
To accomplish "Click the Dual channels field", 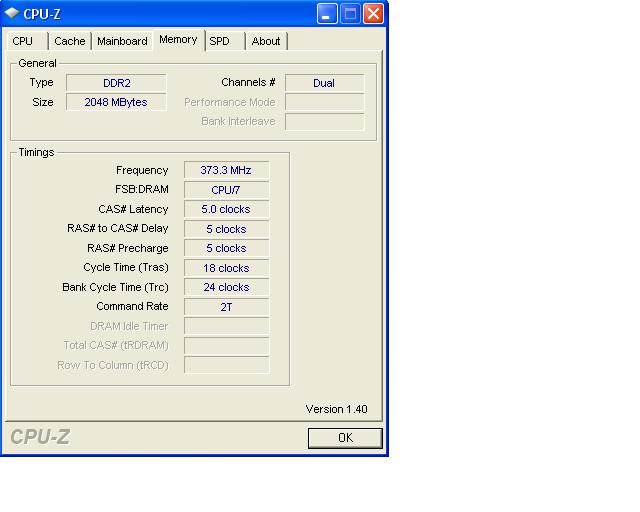I will click(x=324, y=83).
